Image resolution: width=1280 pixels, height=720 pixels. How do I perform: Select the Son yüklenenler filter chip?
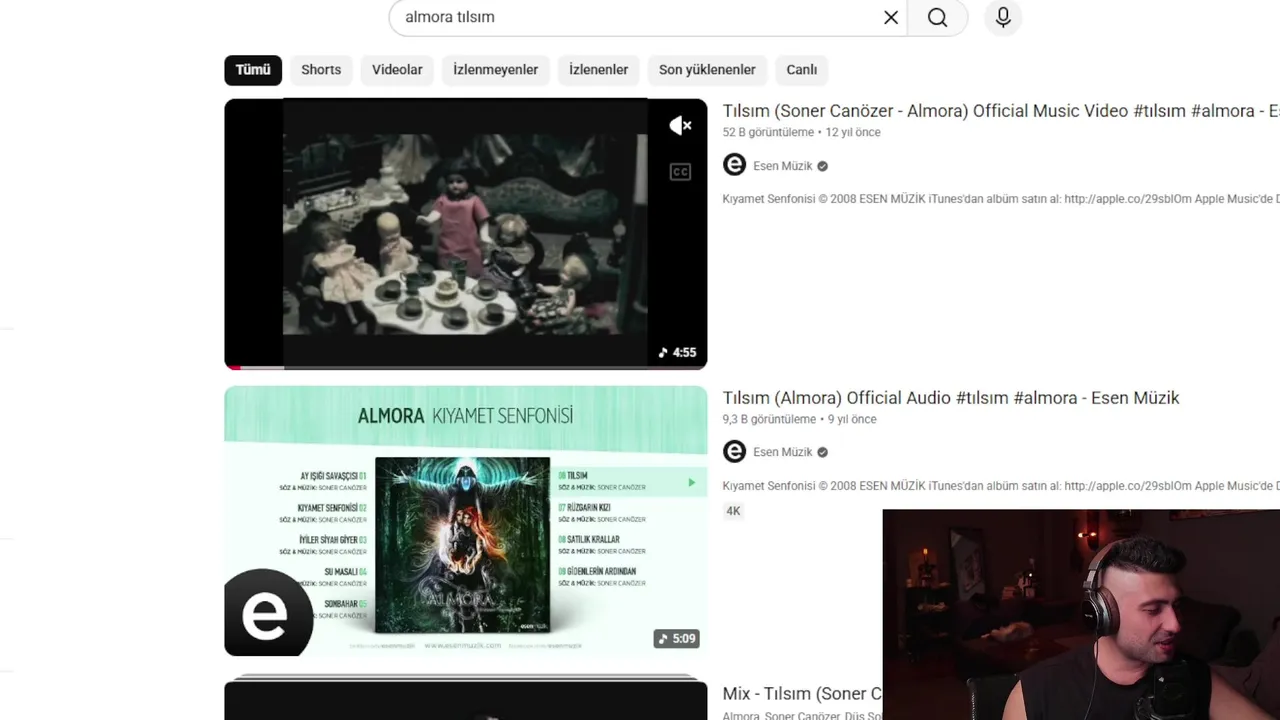[x=707, y=70]
